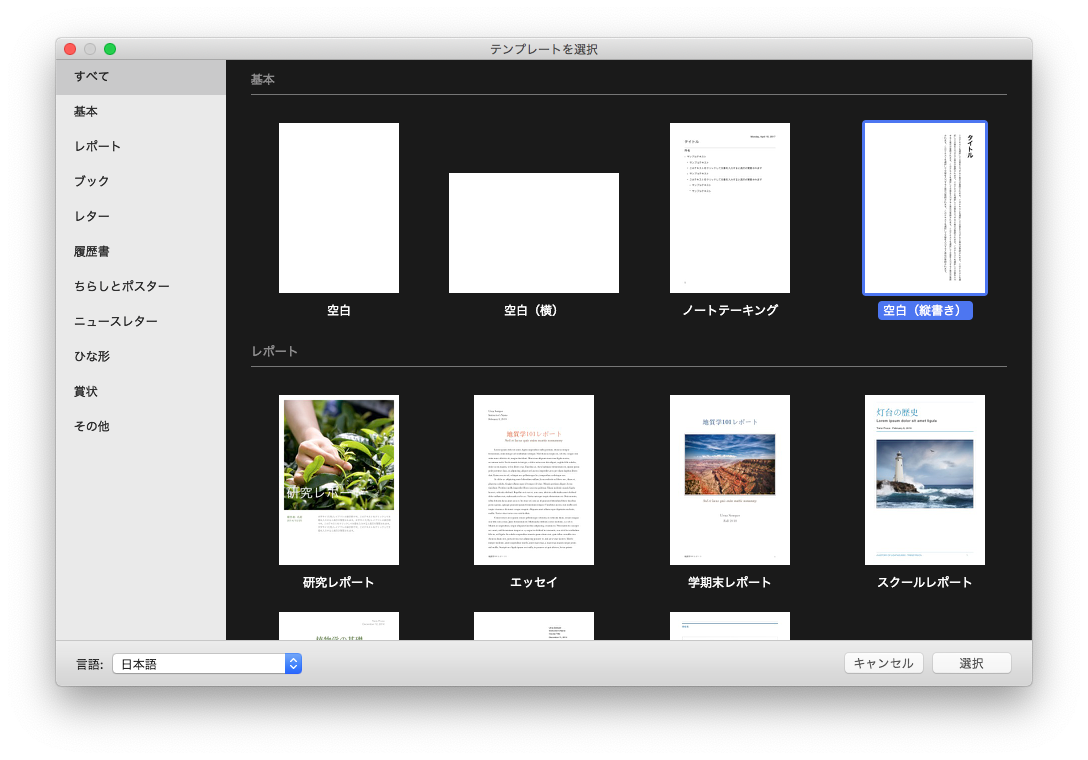Screen dimensions: 1088x760
Task: Show 履歴書 resume templates
Action: pos(92,251)
